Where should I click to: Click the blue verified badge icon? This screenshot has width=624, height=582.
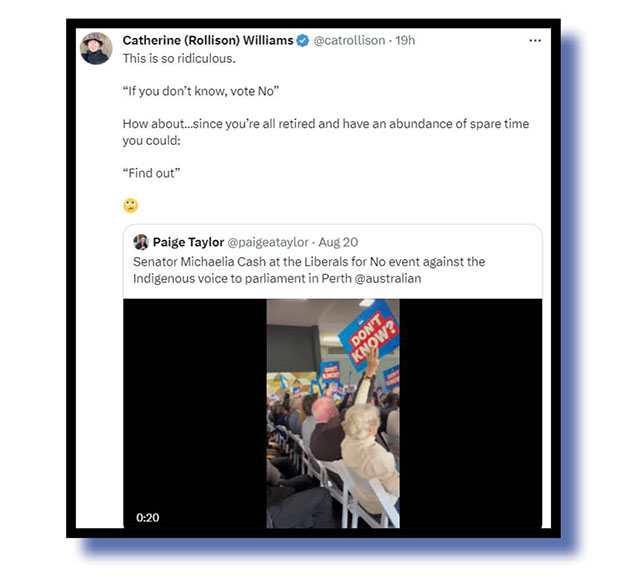pyautogui.click(x=303, y=41)
